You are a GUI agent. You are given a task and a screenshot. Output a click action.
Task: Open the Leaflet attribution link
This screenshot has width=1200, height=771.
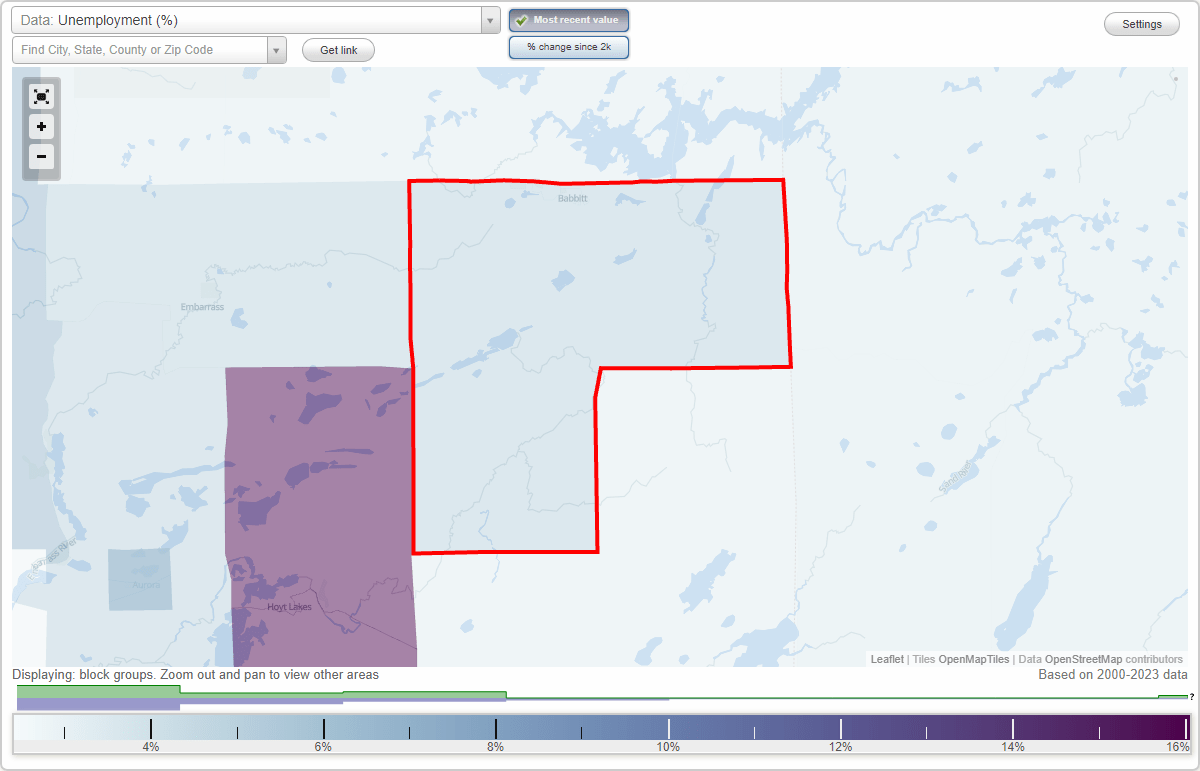[x=885, y=659]
